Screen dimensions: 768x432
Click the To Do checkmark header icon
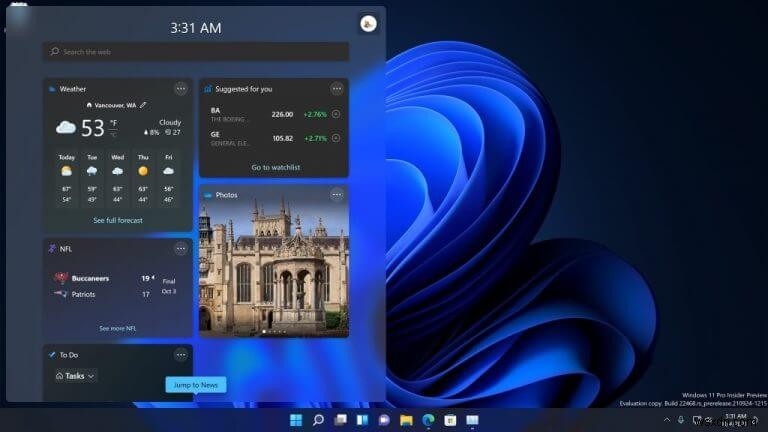coord(52,355)
